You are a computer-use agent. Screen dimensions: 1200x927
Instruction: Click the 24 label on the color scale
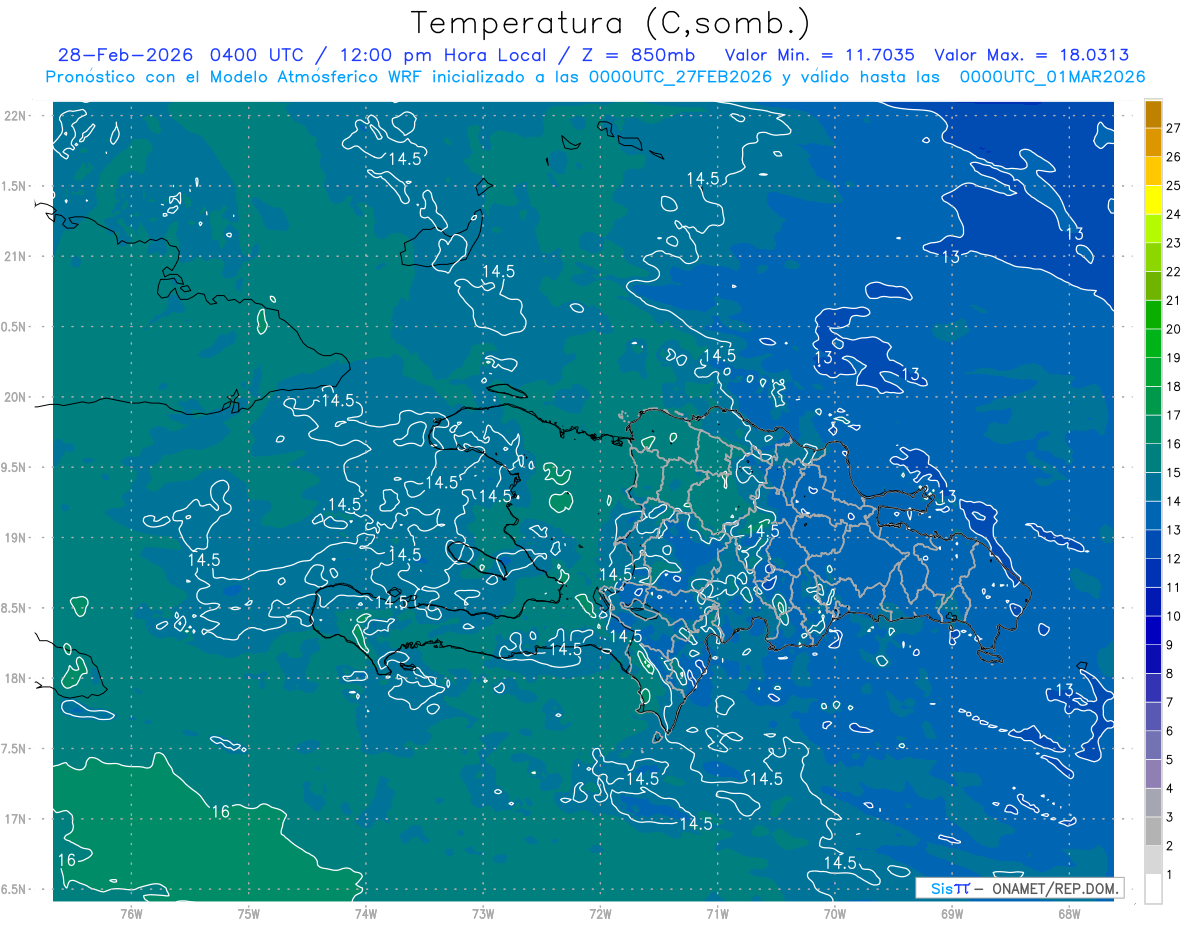[1174, 214]
